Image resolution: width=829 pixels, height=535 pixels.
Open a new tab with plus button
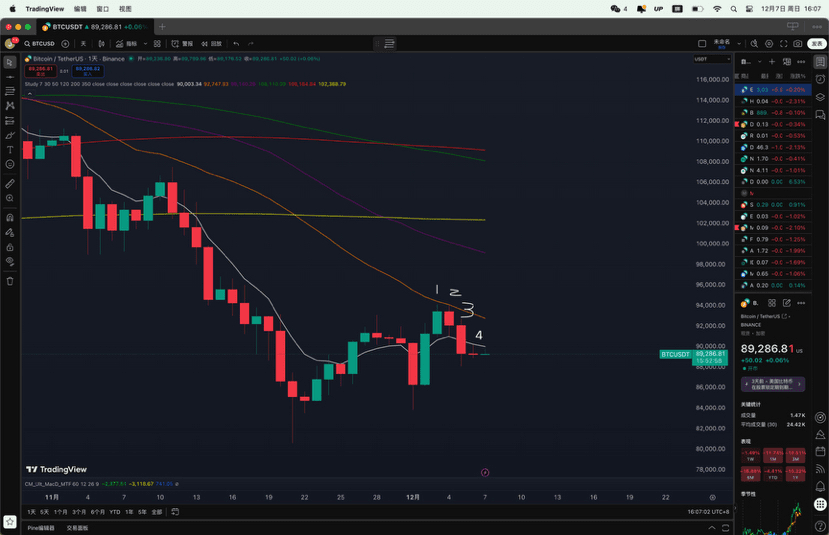[162, 26]
